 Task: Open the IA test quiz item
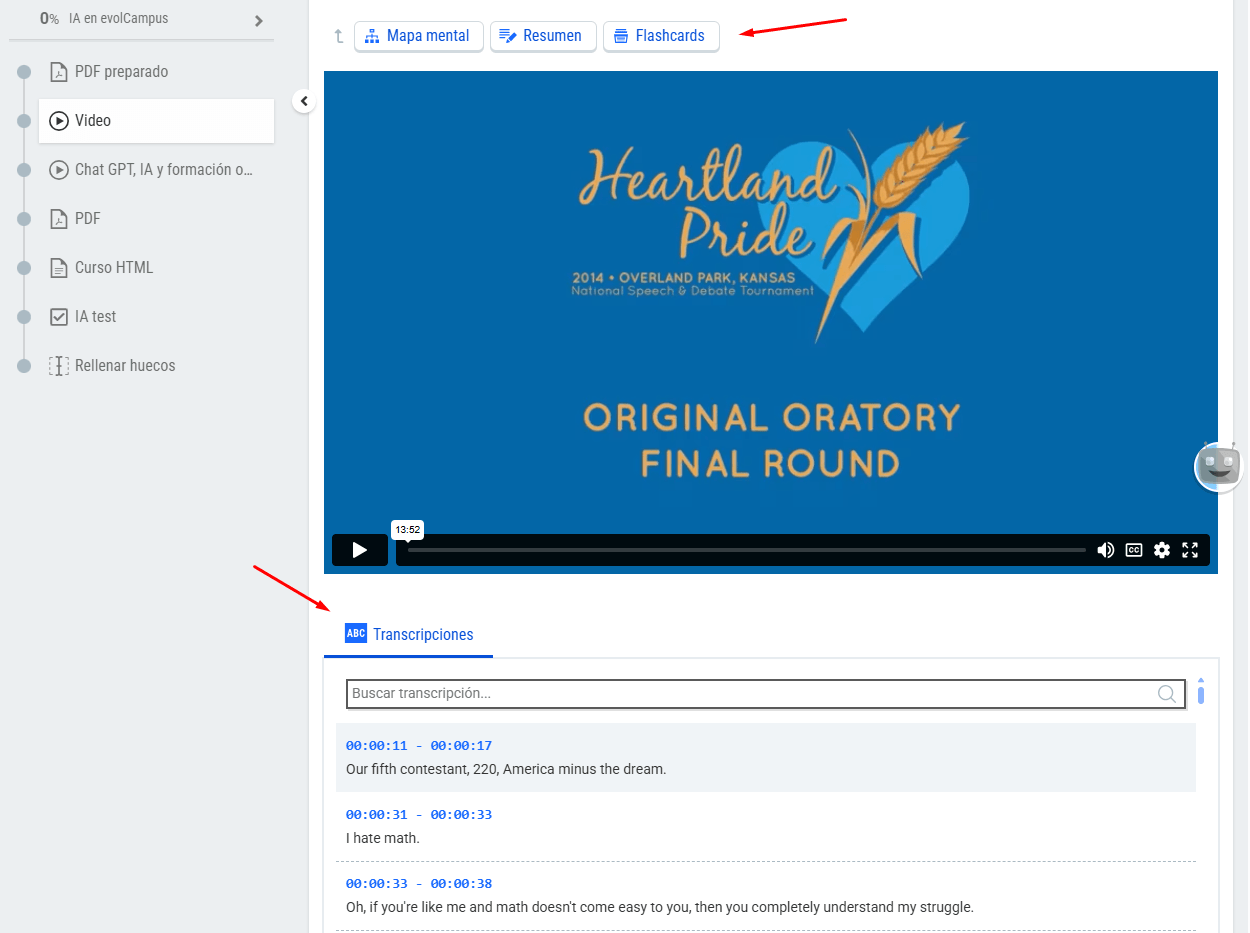(95, 317)
